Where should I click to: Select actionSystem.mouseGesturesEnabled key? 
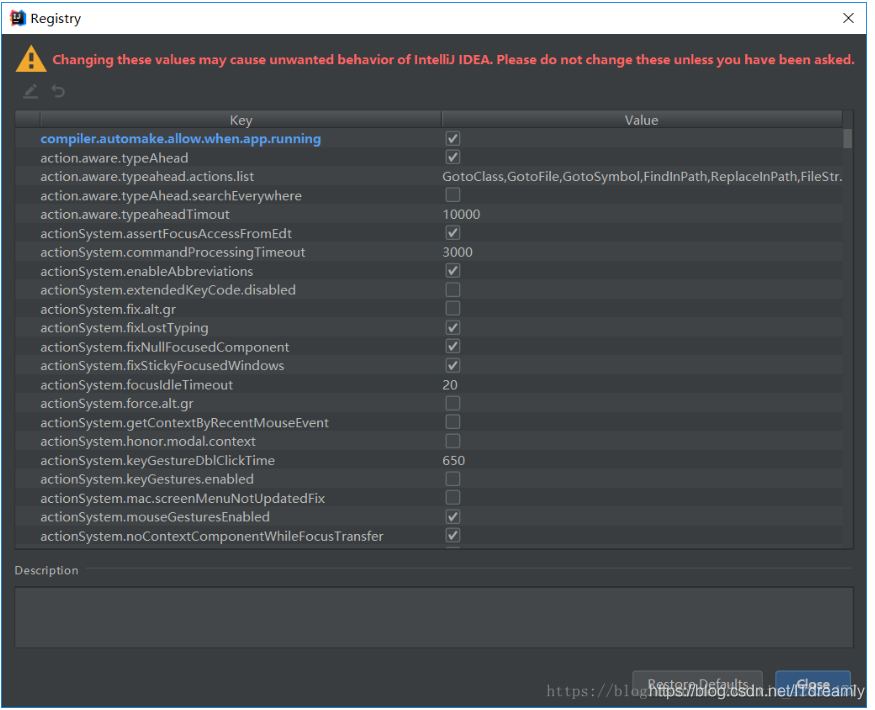[155, 517]
